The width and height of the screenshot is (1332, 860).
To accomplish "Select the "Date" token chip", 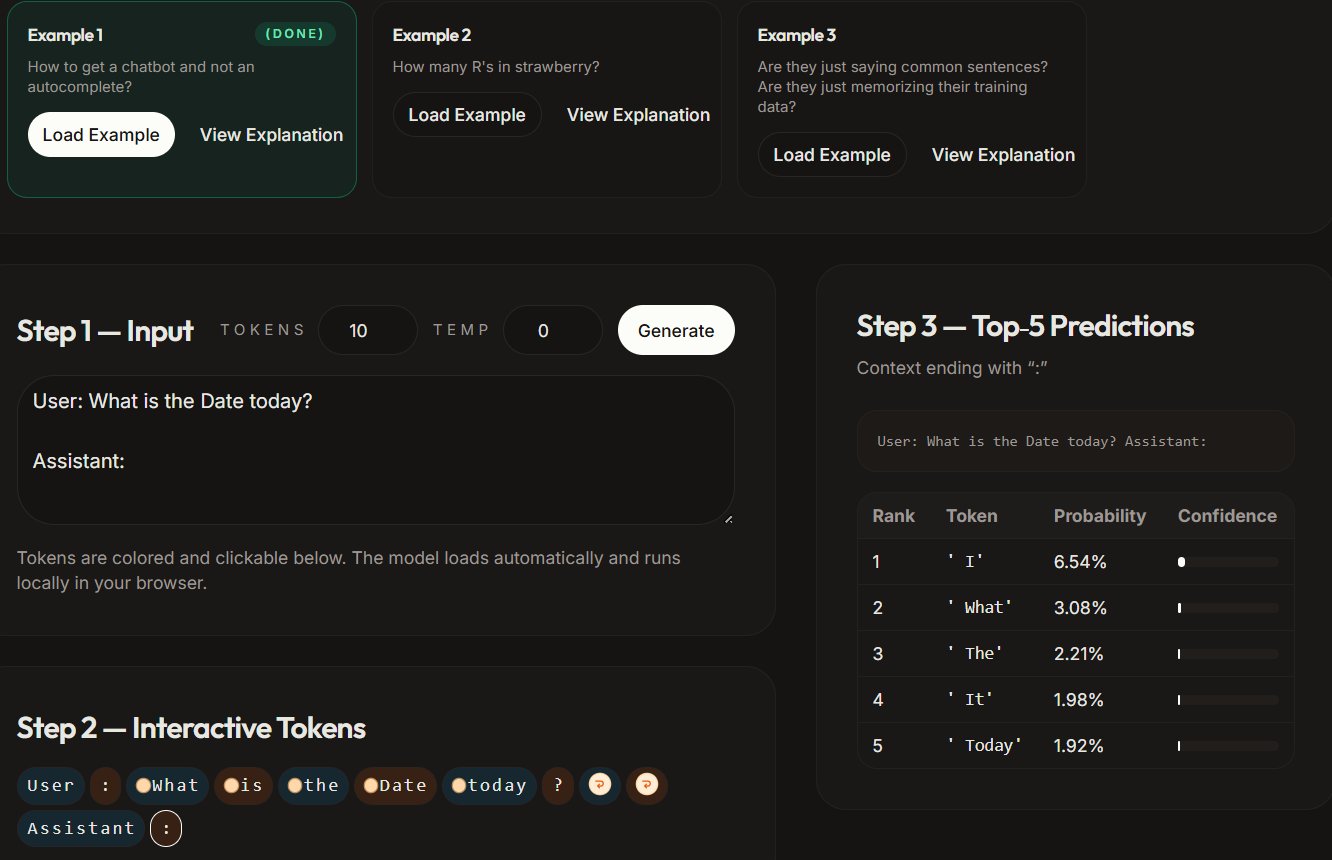I will tap(396, 785).
